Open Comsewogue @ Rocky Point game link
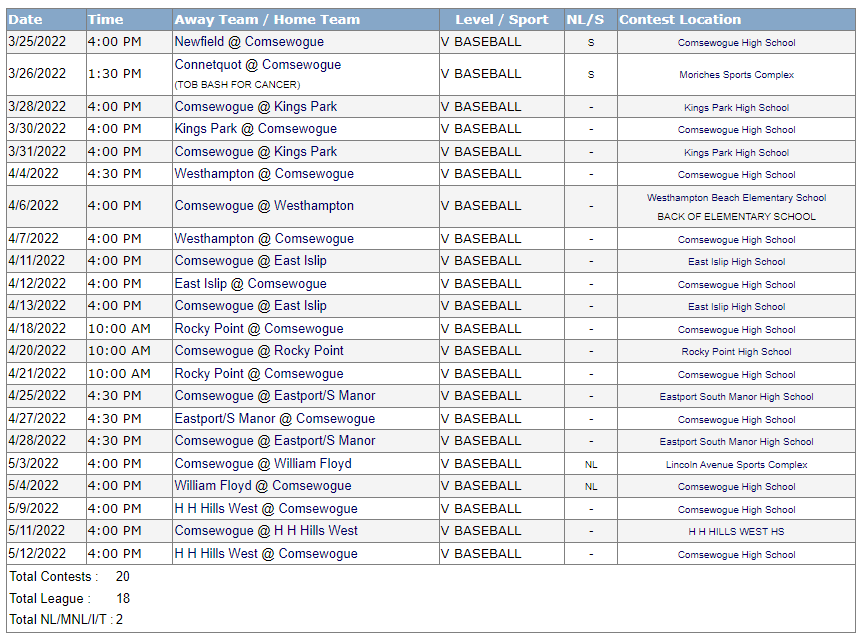The width and height of the screenshot is (862, 641). [259, 351]
